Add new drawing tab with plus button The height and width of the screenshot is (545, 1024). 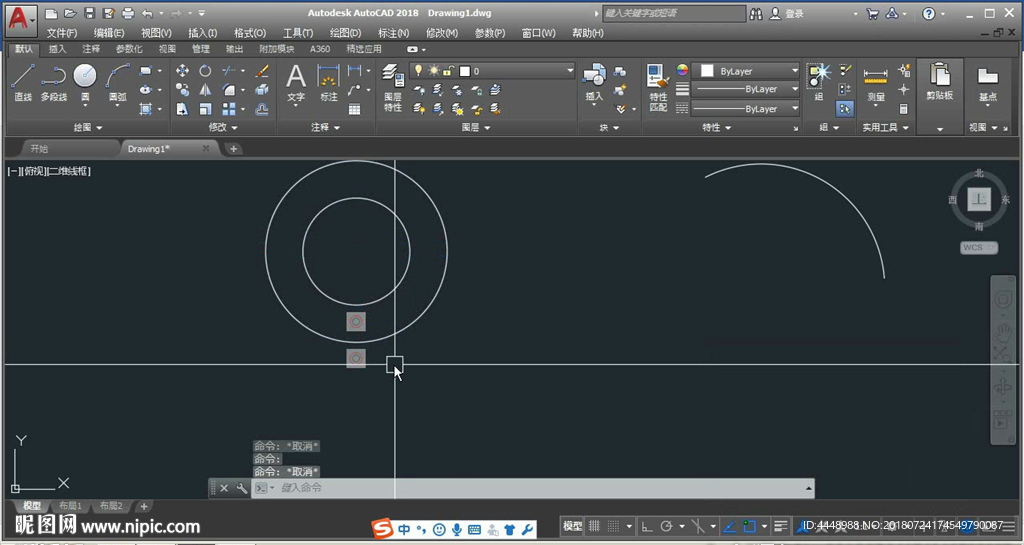[x=233, y=149]
